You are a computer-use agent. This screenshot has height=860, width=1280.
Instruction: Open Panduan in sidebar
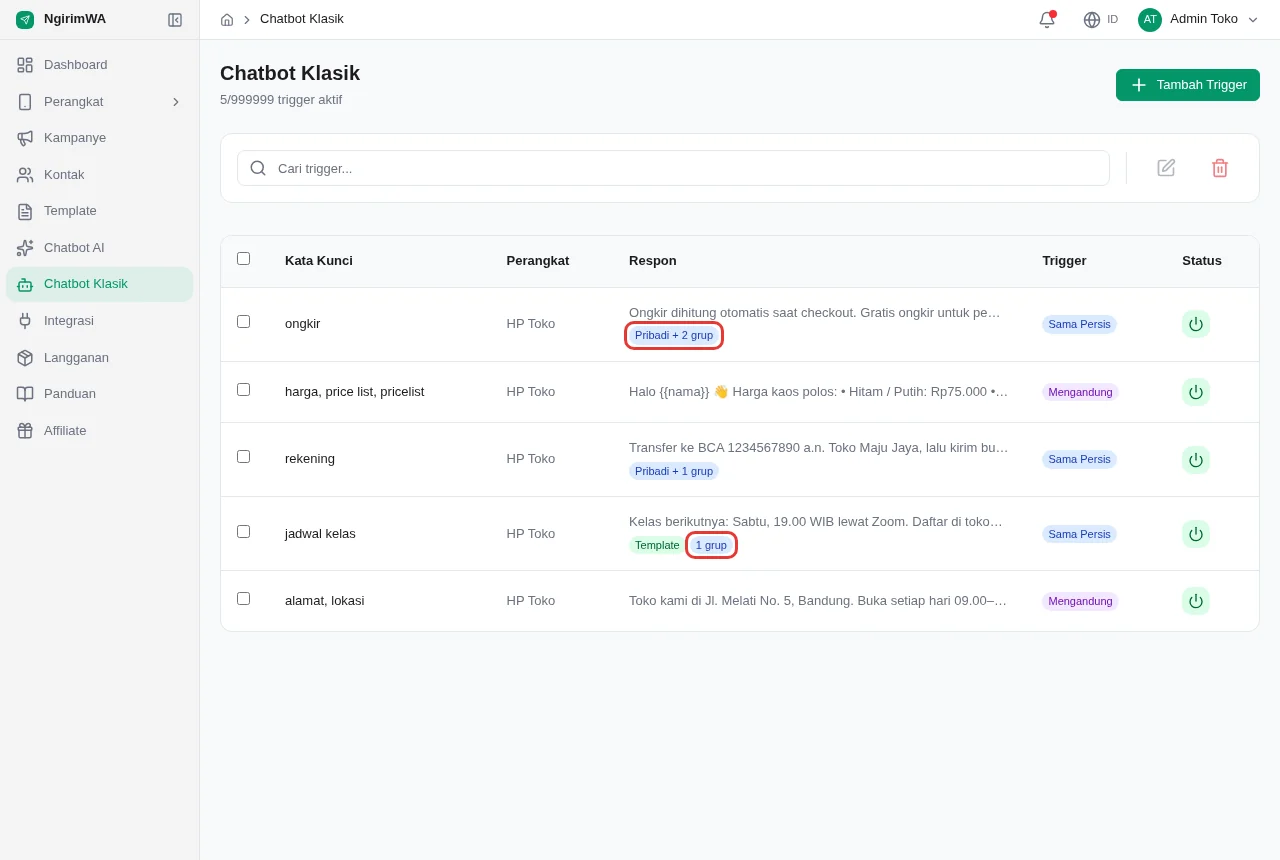tap(100, 394)
